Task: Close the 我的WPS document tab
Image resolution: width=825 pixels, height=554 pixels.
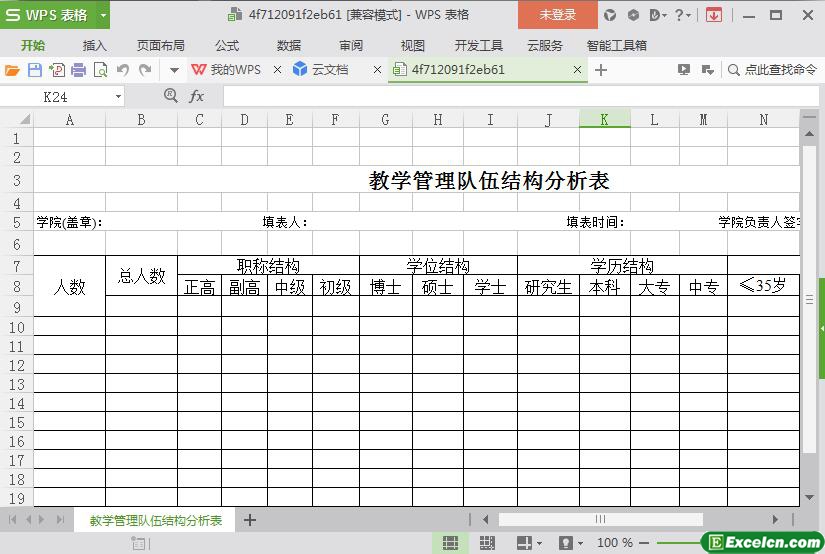Action: 277,69
